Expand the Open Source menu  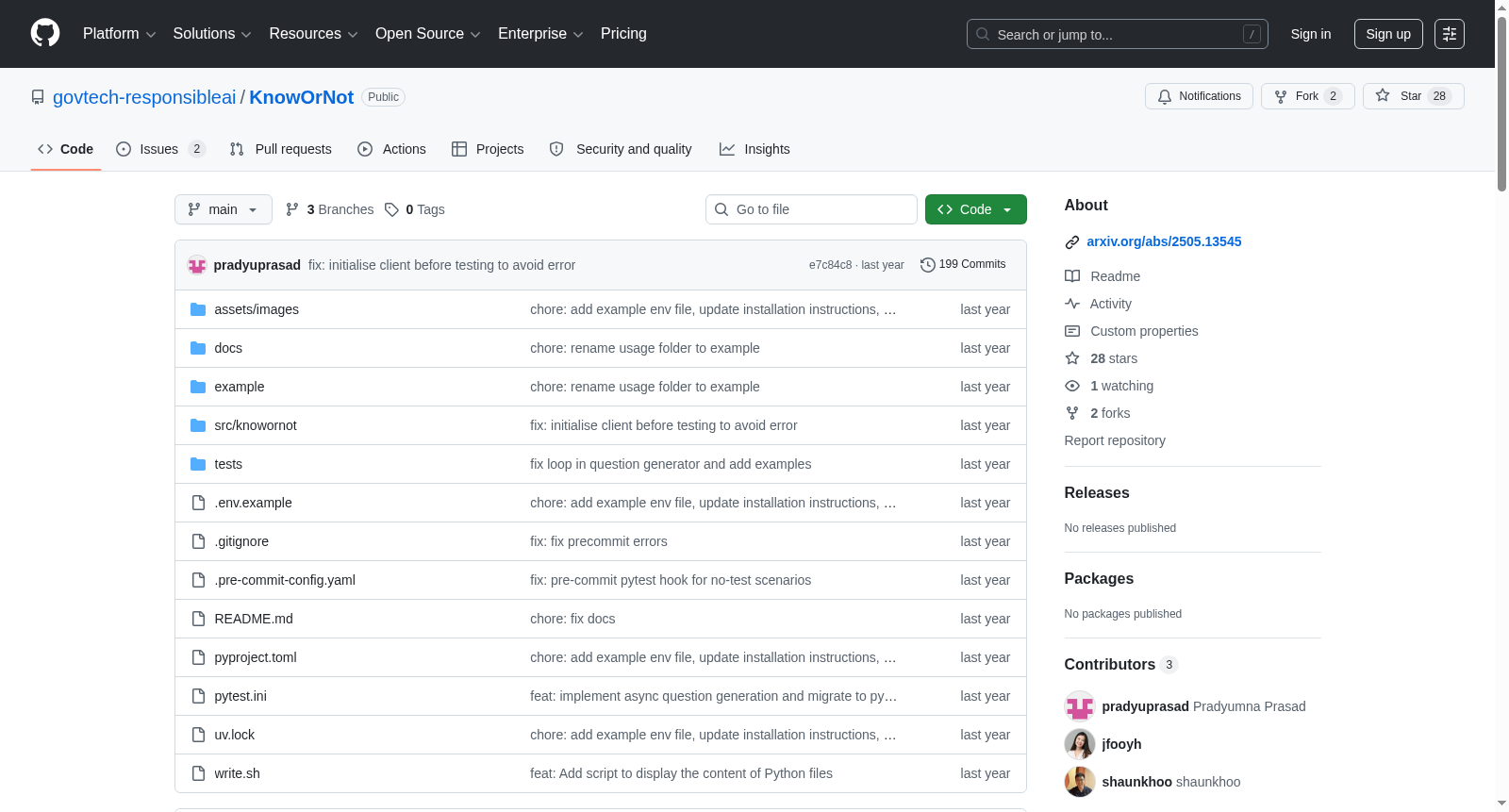[428, 34]
